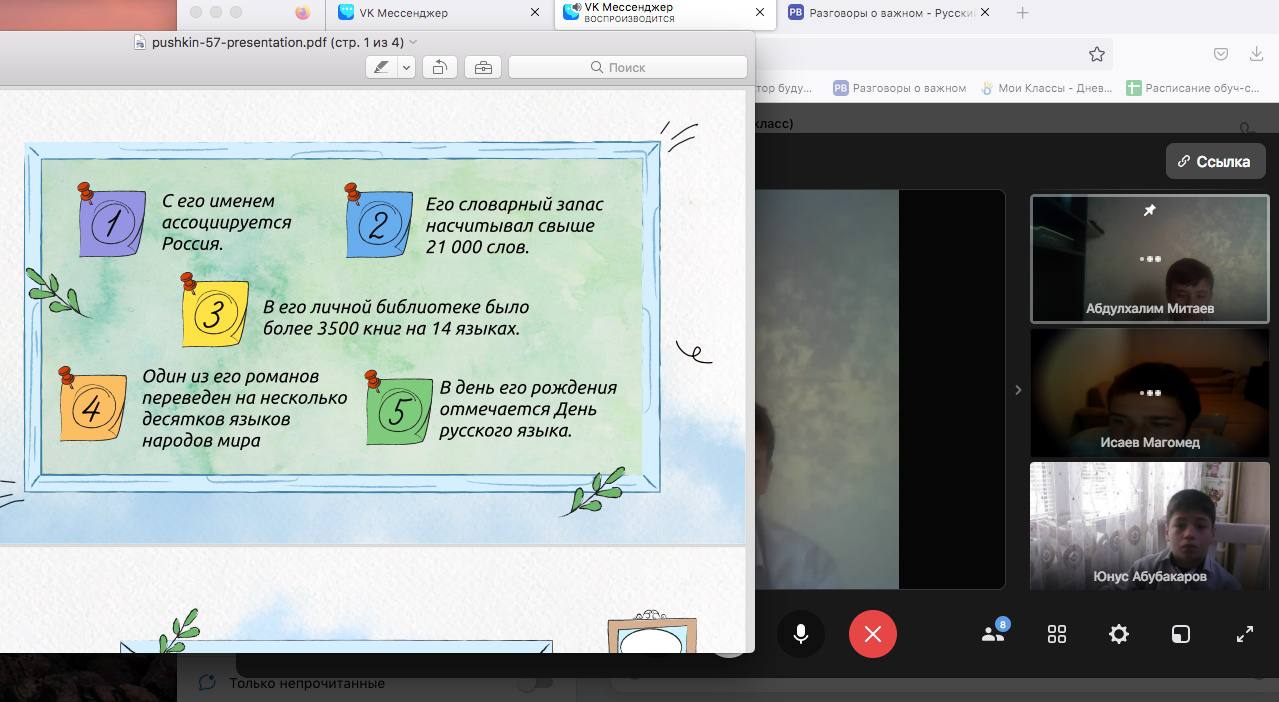Click the Preview markup pen tool
Viewport: 1279px width, 702px height.
[x=381, y=67]
